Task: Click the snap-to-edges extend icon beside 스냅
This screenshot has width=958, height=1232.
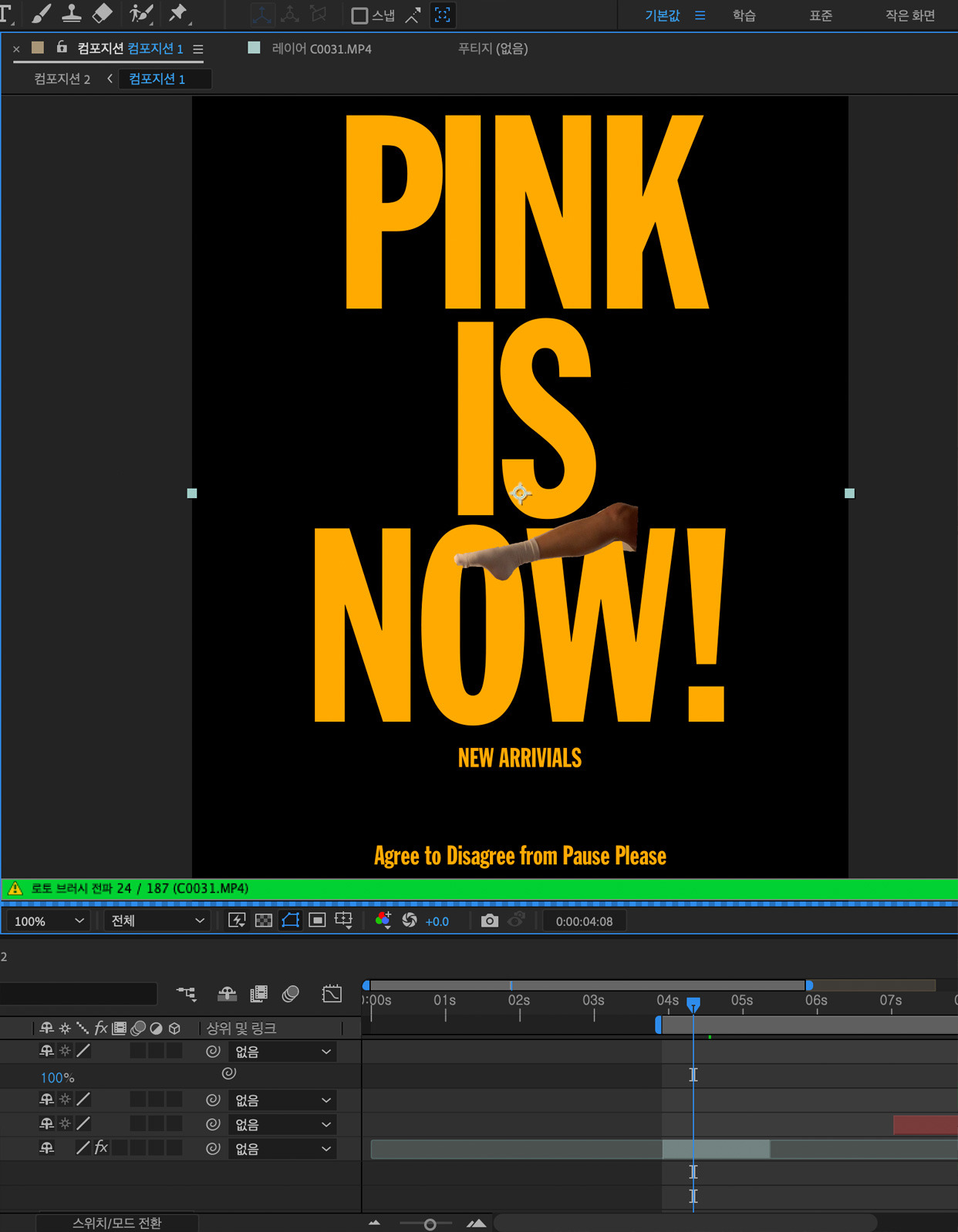Action: [413, 15]
